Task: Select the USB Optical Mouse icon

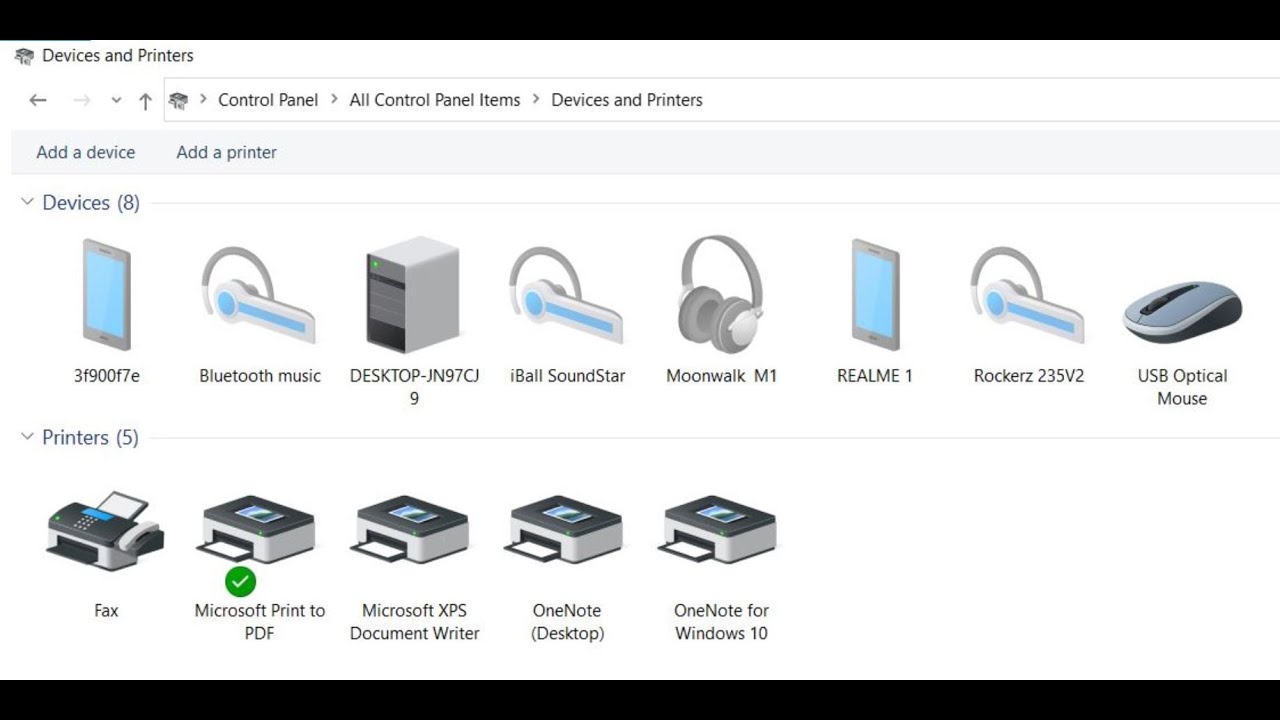Action: tap(1182, 312)
